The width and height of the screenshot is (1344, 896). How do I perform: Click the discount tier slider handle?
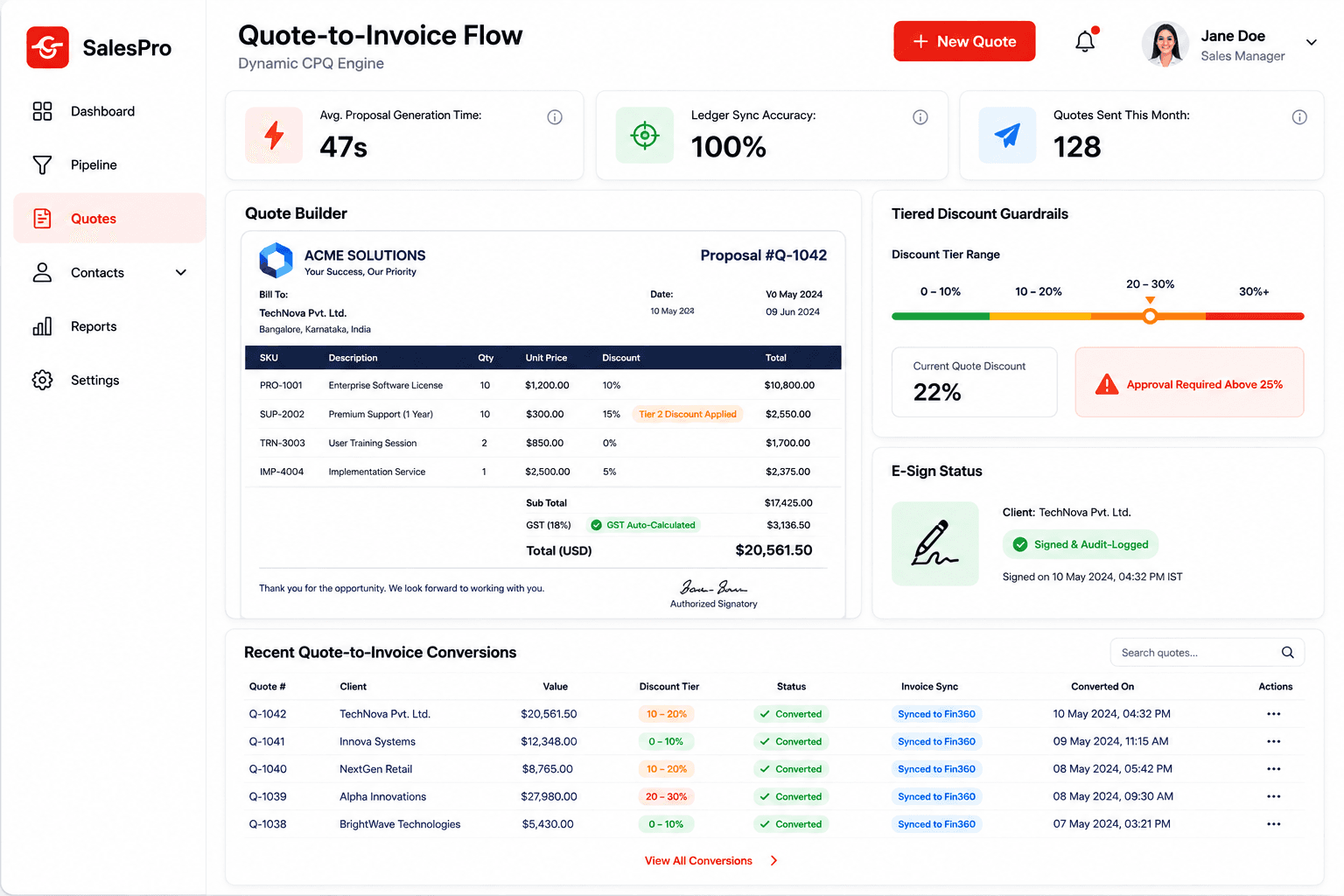click(x=1150, y=316)
